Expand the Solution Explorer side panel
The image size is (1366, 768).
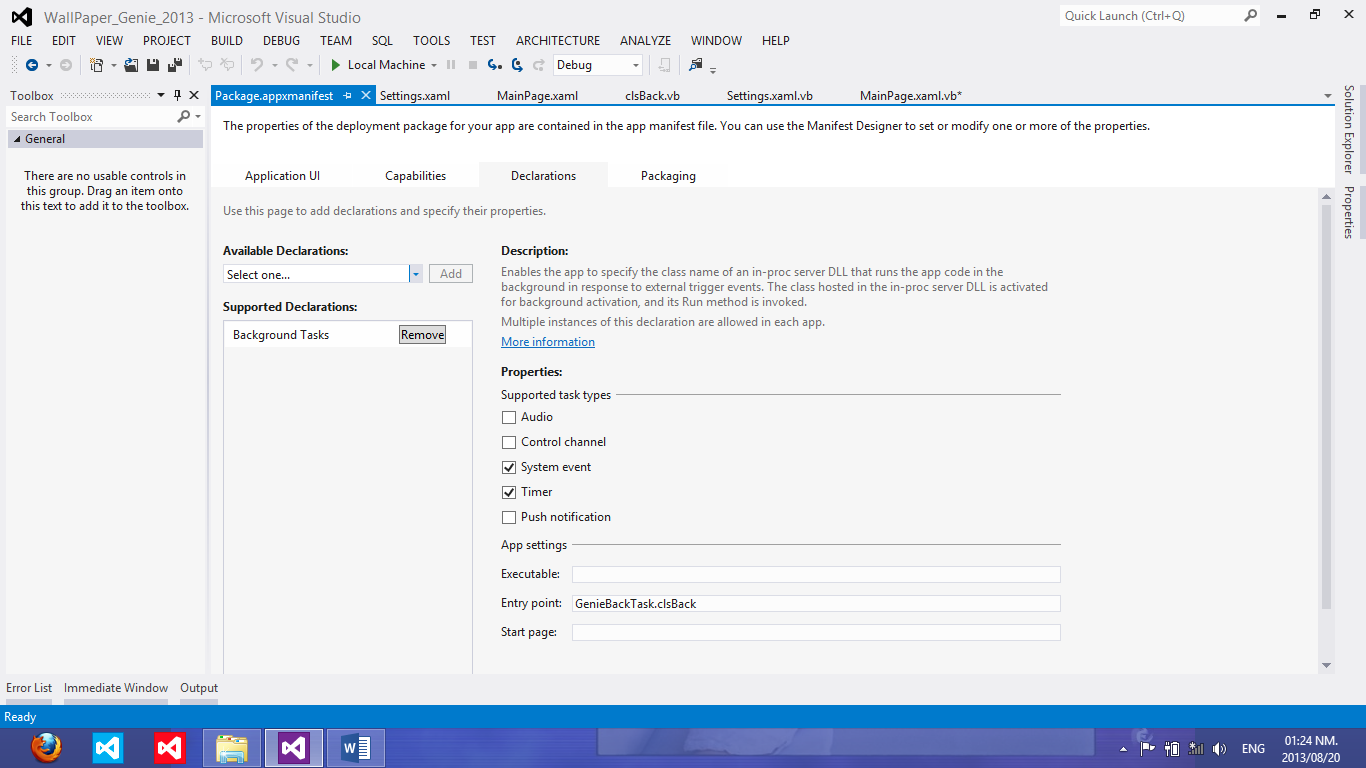pos(1349,130)
